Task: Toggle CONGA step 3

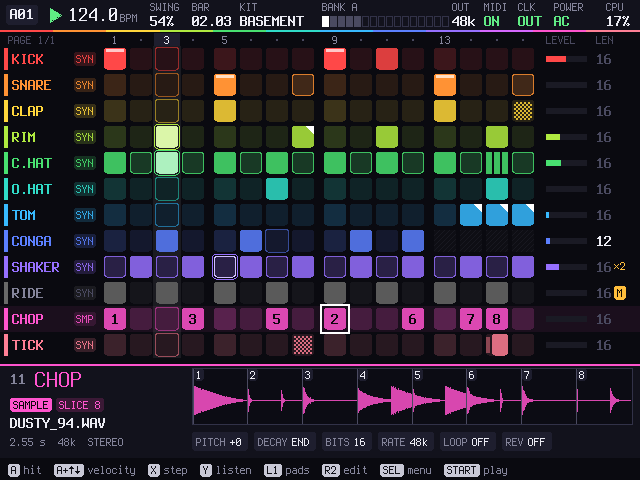Action: click(167, 241)
